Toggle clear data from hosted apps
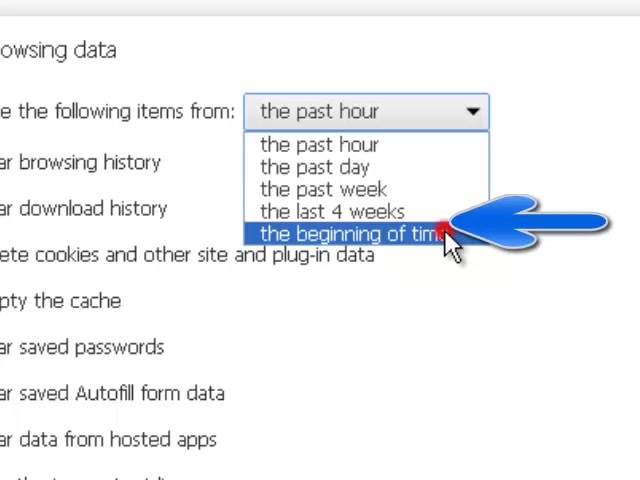Image resolution: width=640 pixels, height=480 pixels. (108, 440)
